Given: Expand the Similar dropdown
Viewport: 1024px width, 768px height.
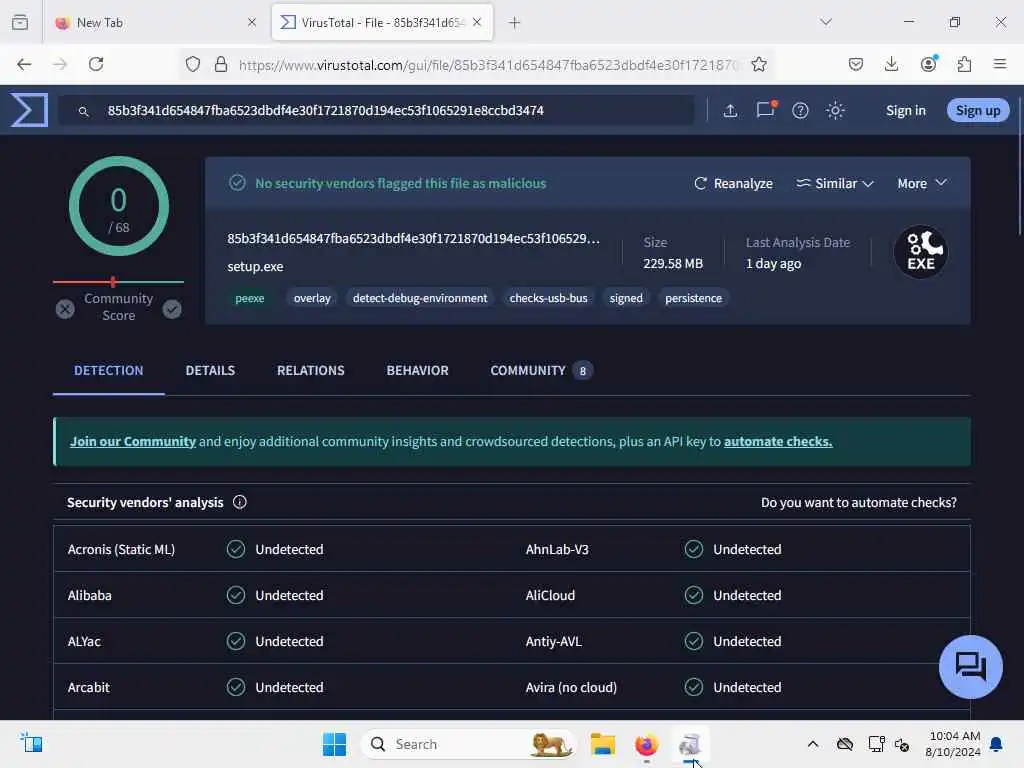Looking at the screenshot, I should click(x=835, y=184).
